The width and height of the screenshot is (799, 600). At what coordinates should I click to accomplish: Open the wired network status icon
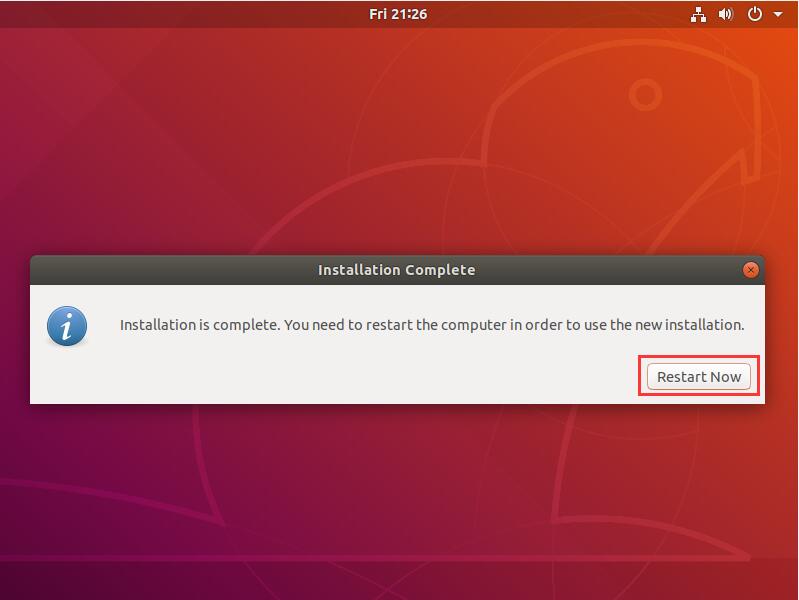pyautogui.click(x=698, y=14)
